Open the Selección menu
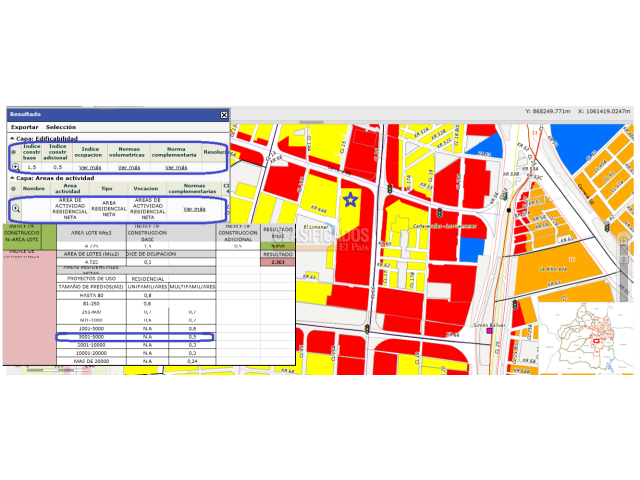This screenshot has width=640, height=480. point(60,127)
